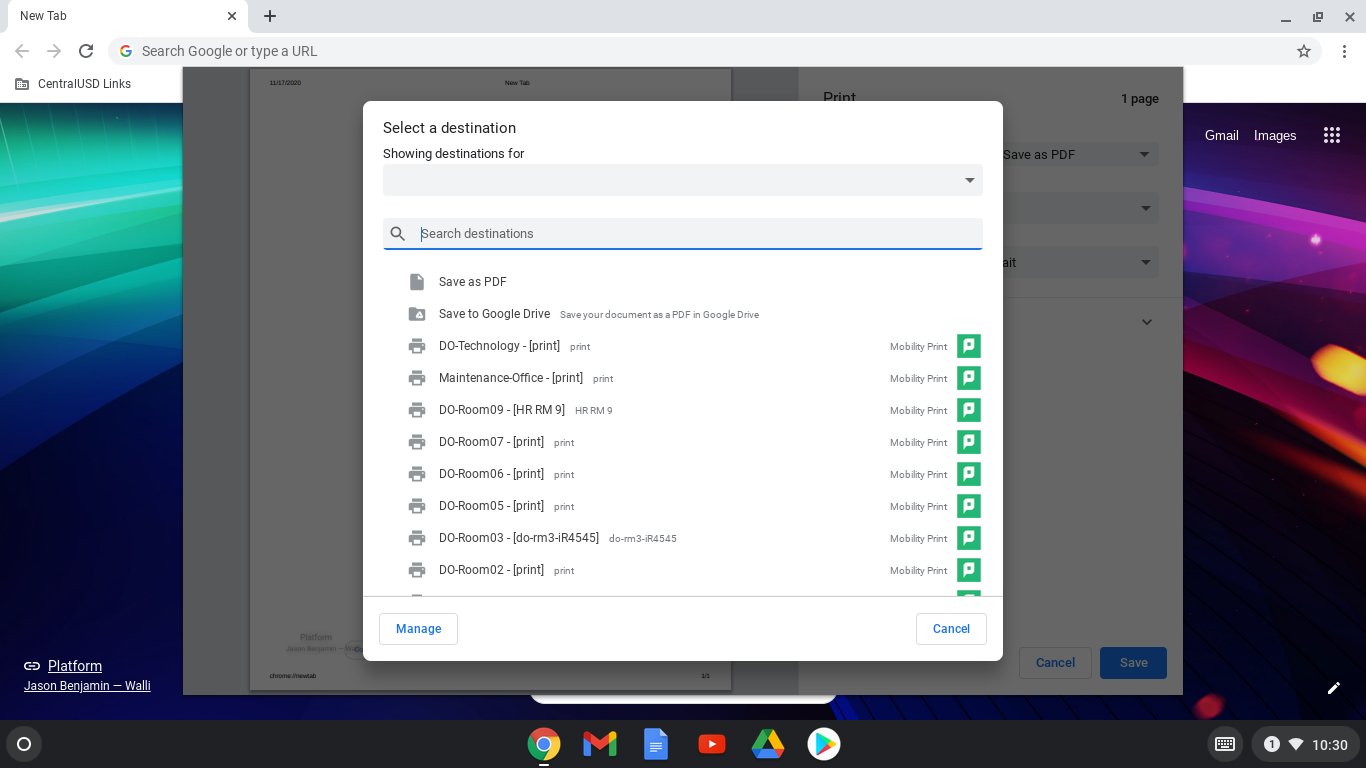This screenshot has width=1366, height=768.
Task: Open the CentralUSD Links bookmark folder
Action: [x=73, y=84]
